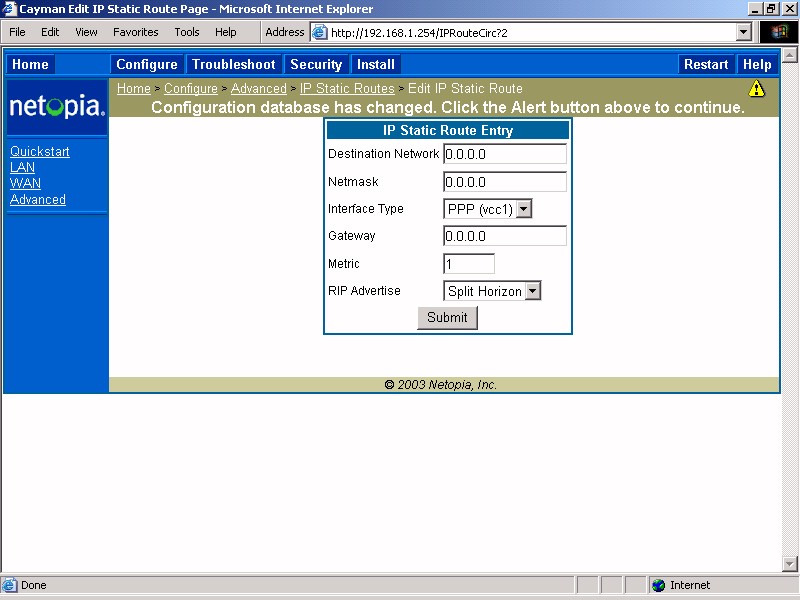Click the 'Destination Network' label
800x600 pixels.
coord(384,154)
